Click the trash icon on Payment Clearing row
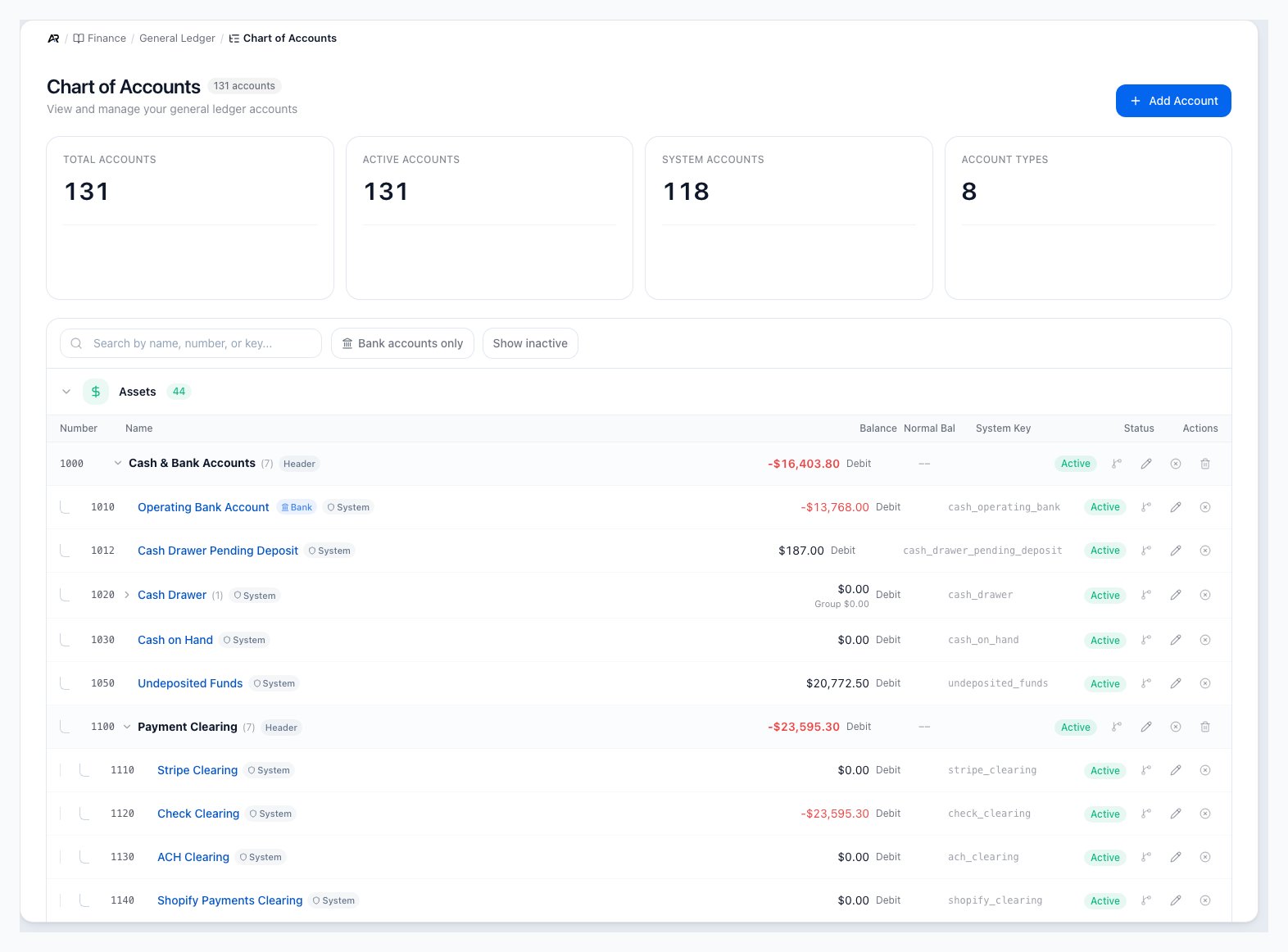The image size is (1288, 952). coord(1205,727)
